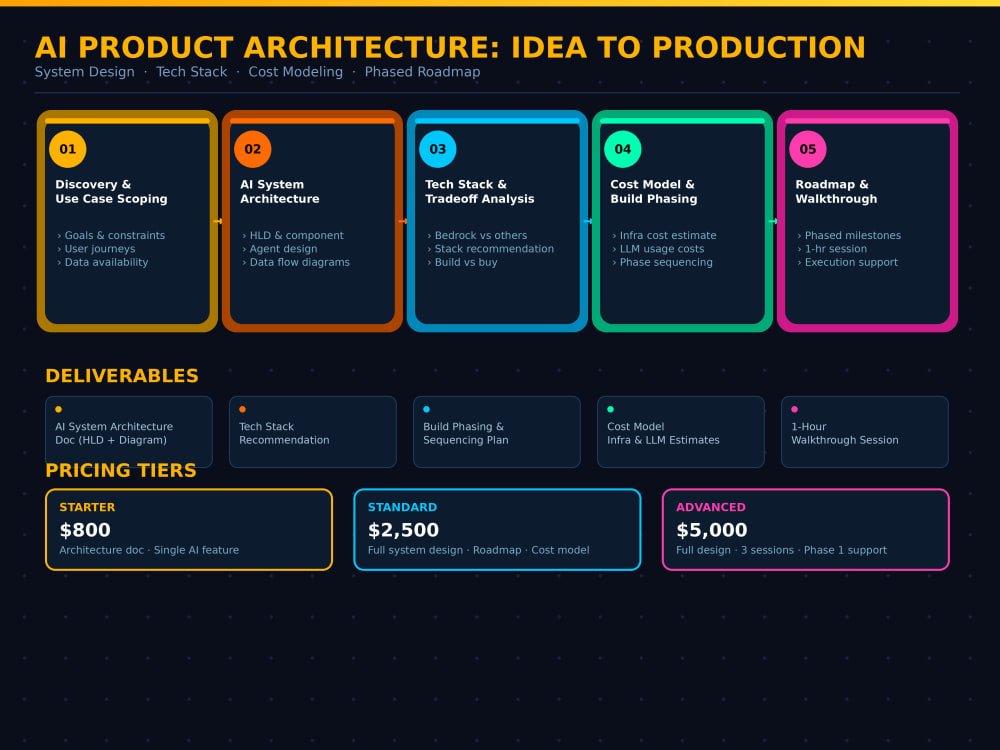The image size is (1000, 750).
Task: Click 'Tech Stack' in the subtitle
Action: [x=191, y=72]
